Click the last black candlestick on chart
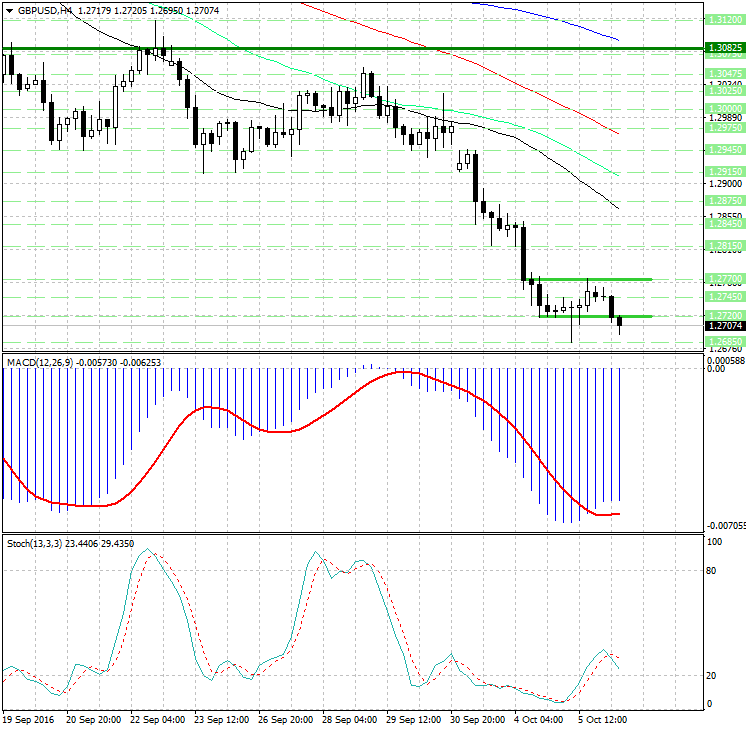 pos(620,322)
